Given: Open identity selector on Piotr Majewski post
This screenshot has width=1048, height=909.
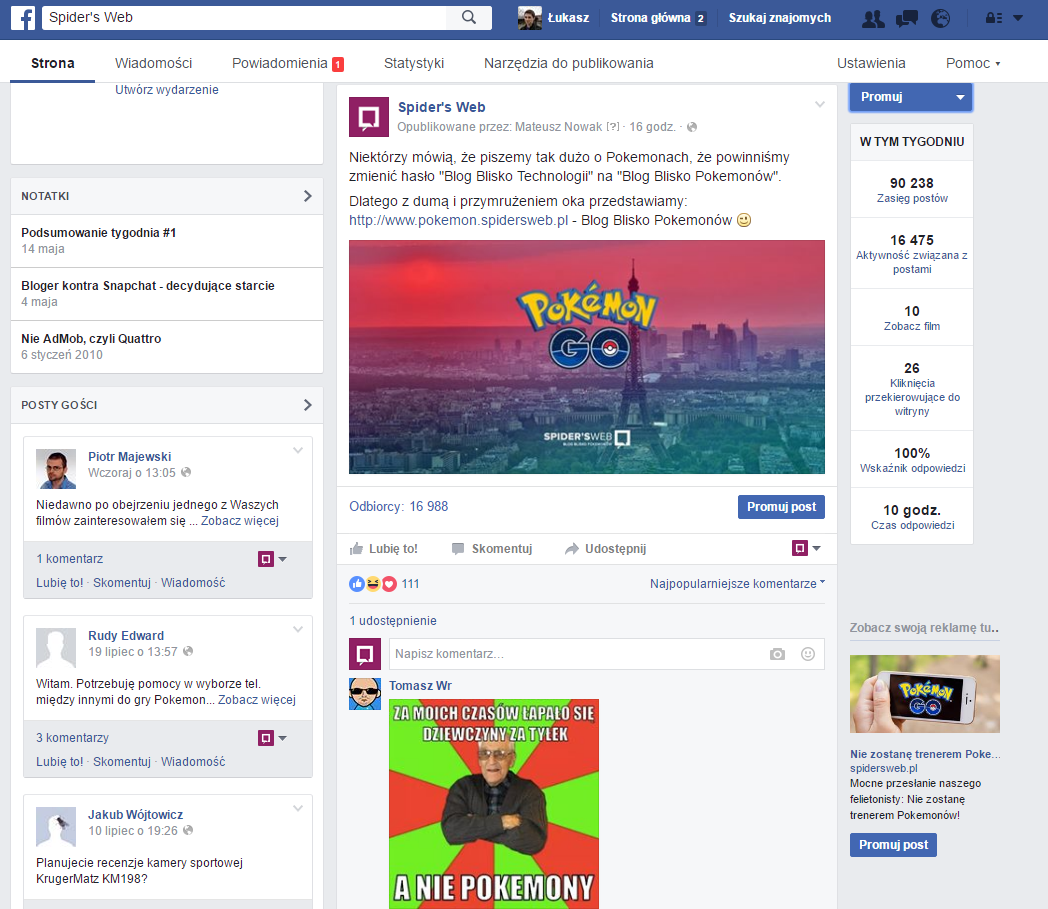Looking at the screenshot, I should (273, 559).
